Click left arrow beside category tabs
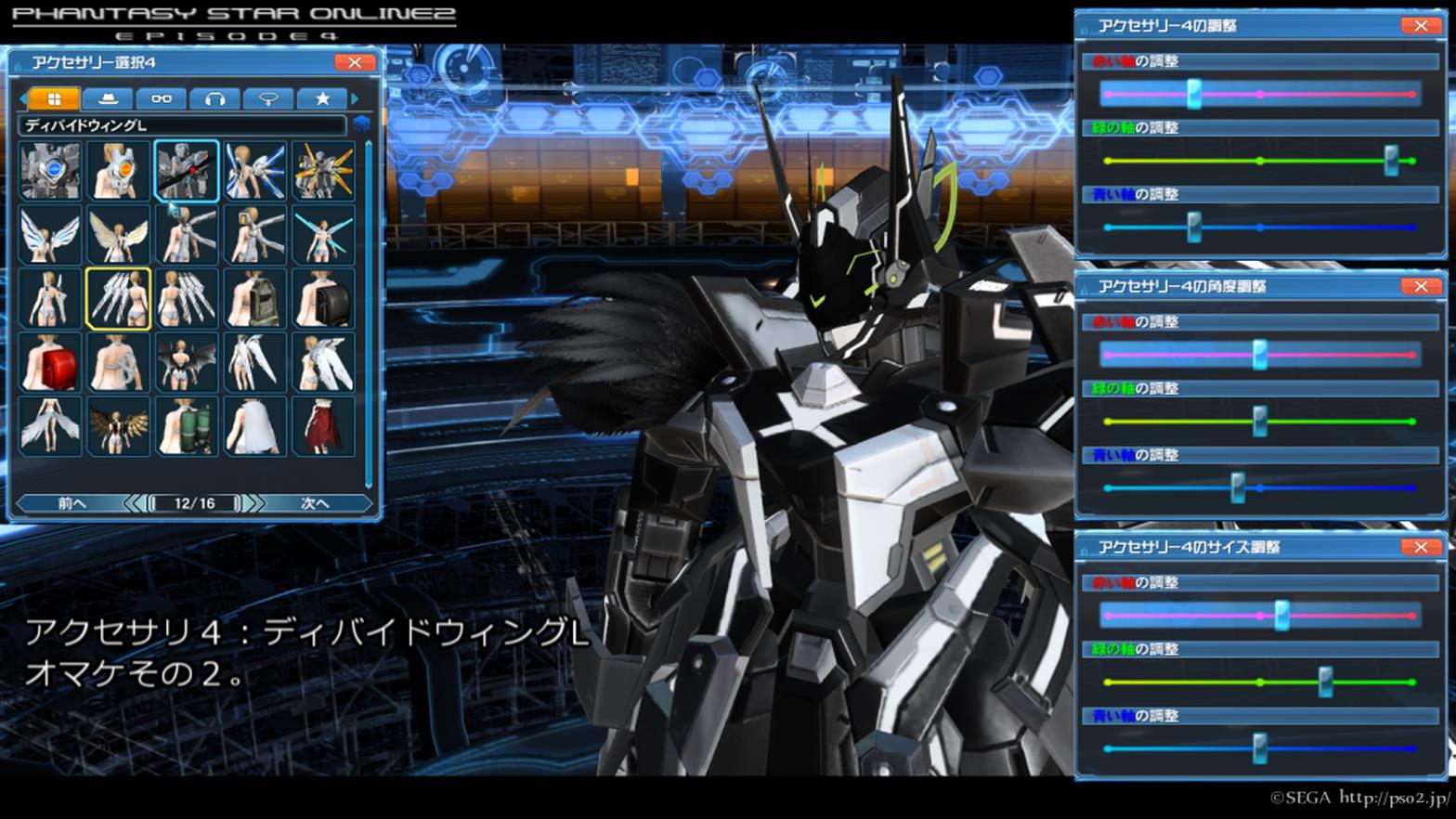Viewport: 1456px width, 819px height. tap(22, 98)
